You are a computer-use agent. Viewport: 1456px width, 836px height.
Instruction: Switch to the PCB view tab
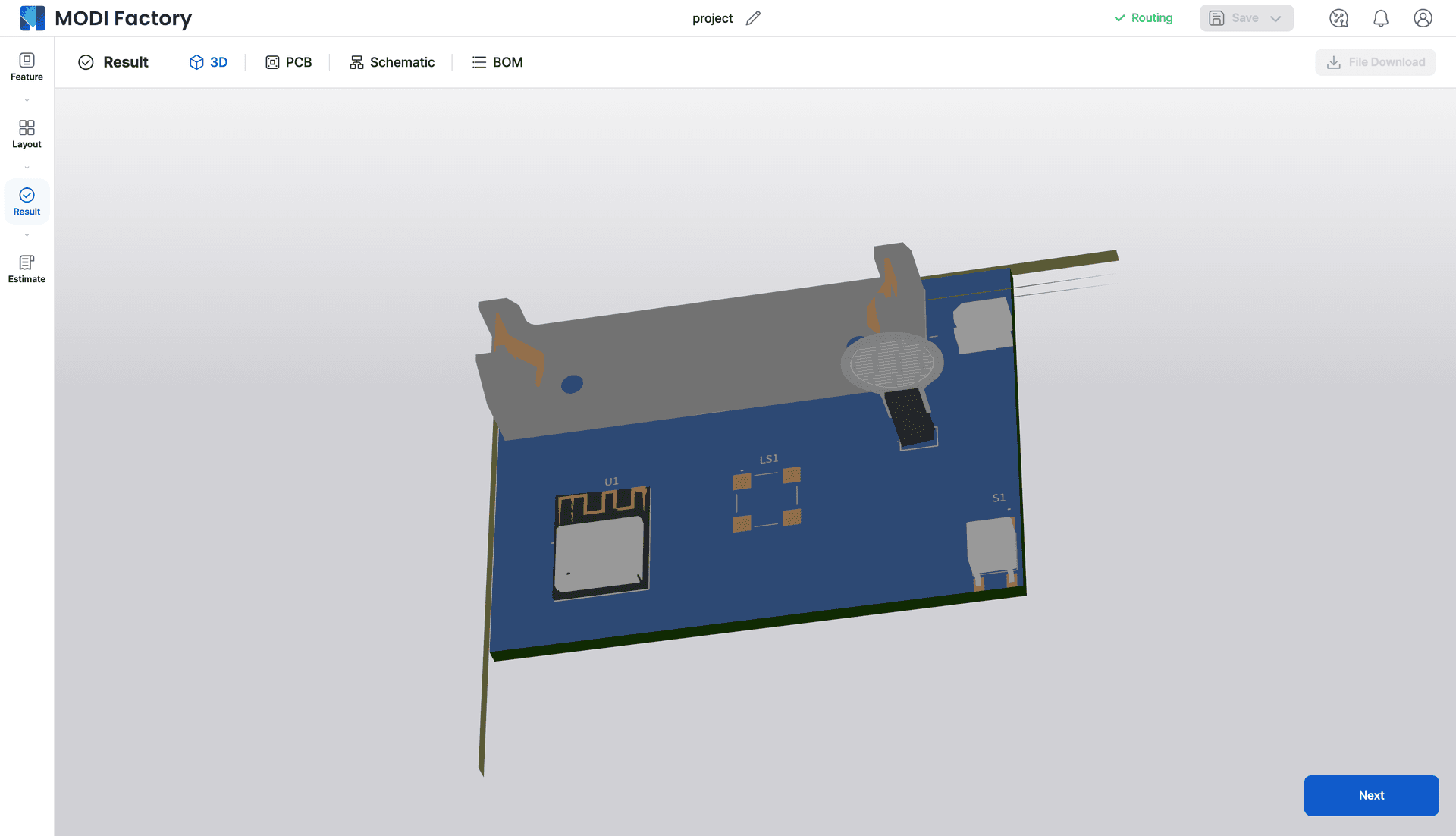(288, 62)
